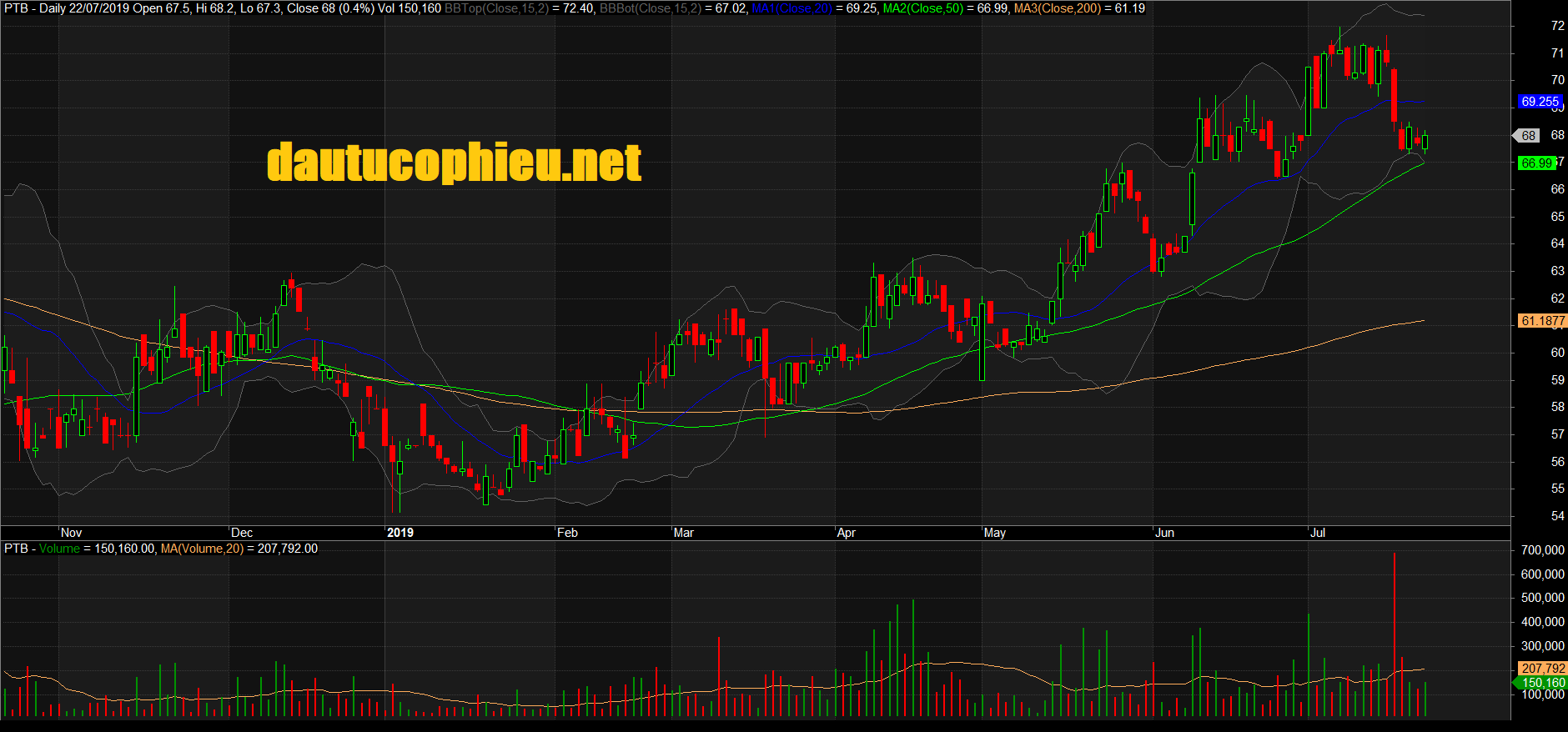Click the Nov label on time axis
Screen dimensions: 1568x732
pyautogui.click(x=72, y=533)
